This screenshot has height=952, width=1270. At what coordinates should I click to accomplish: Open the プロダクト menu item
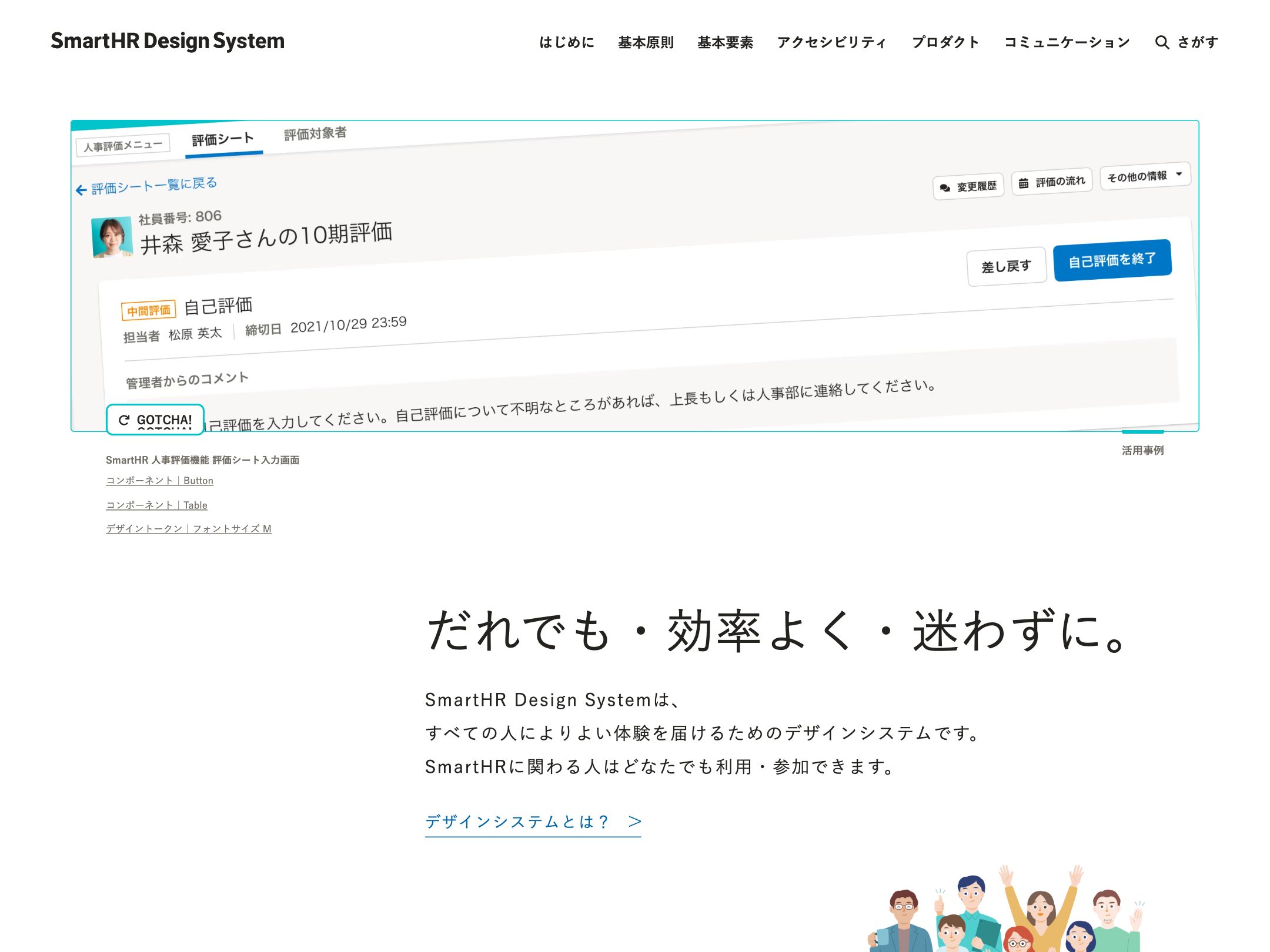945,42
